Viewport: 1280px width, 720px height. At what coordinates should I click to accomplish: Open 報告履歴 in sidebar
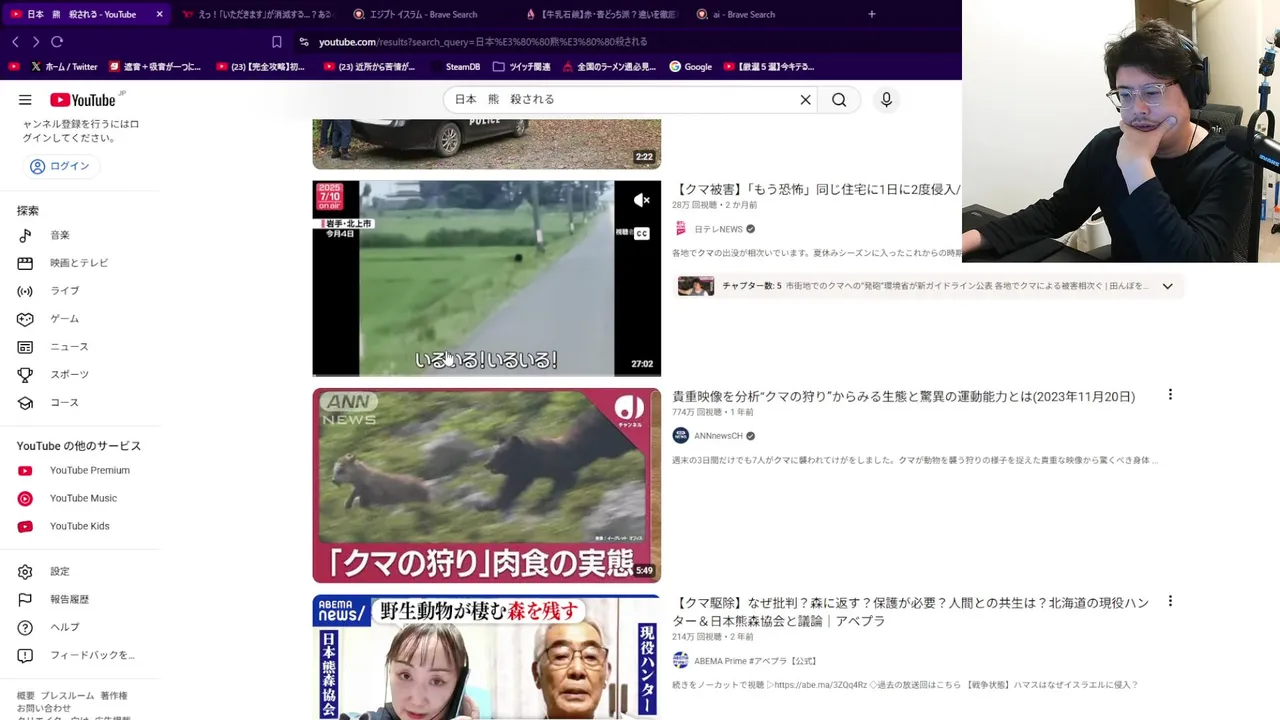point(80,600)
